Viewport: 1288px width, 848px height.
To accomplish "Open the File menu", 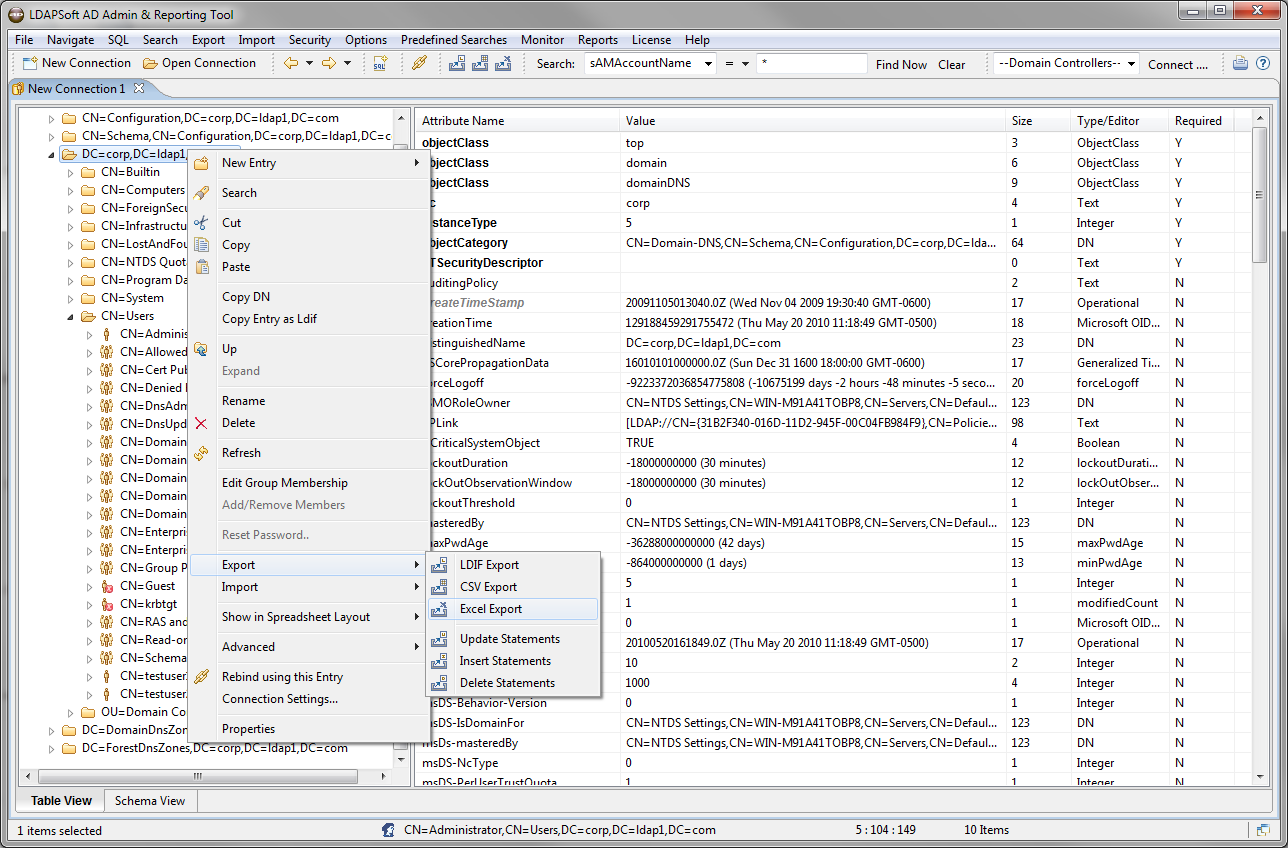I will (x=24, y=40).
